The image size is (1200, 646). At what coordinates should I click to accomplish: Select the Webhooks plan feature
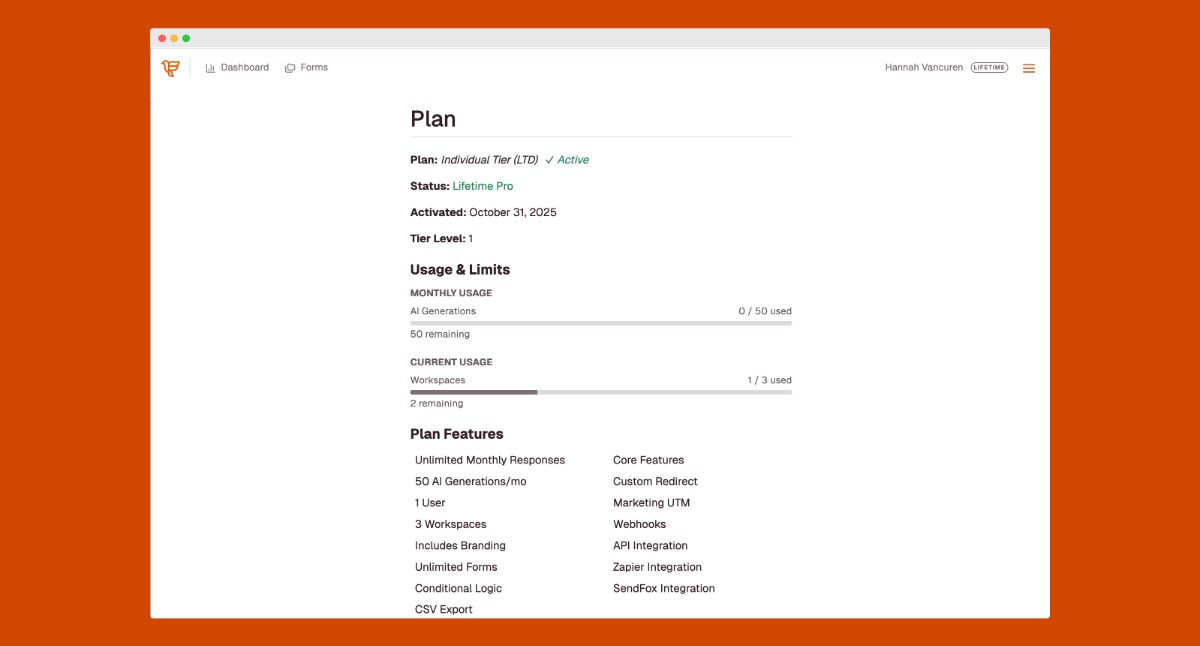639,524
